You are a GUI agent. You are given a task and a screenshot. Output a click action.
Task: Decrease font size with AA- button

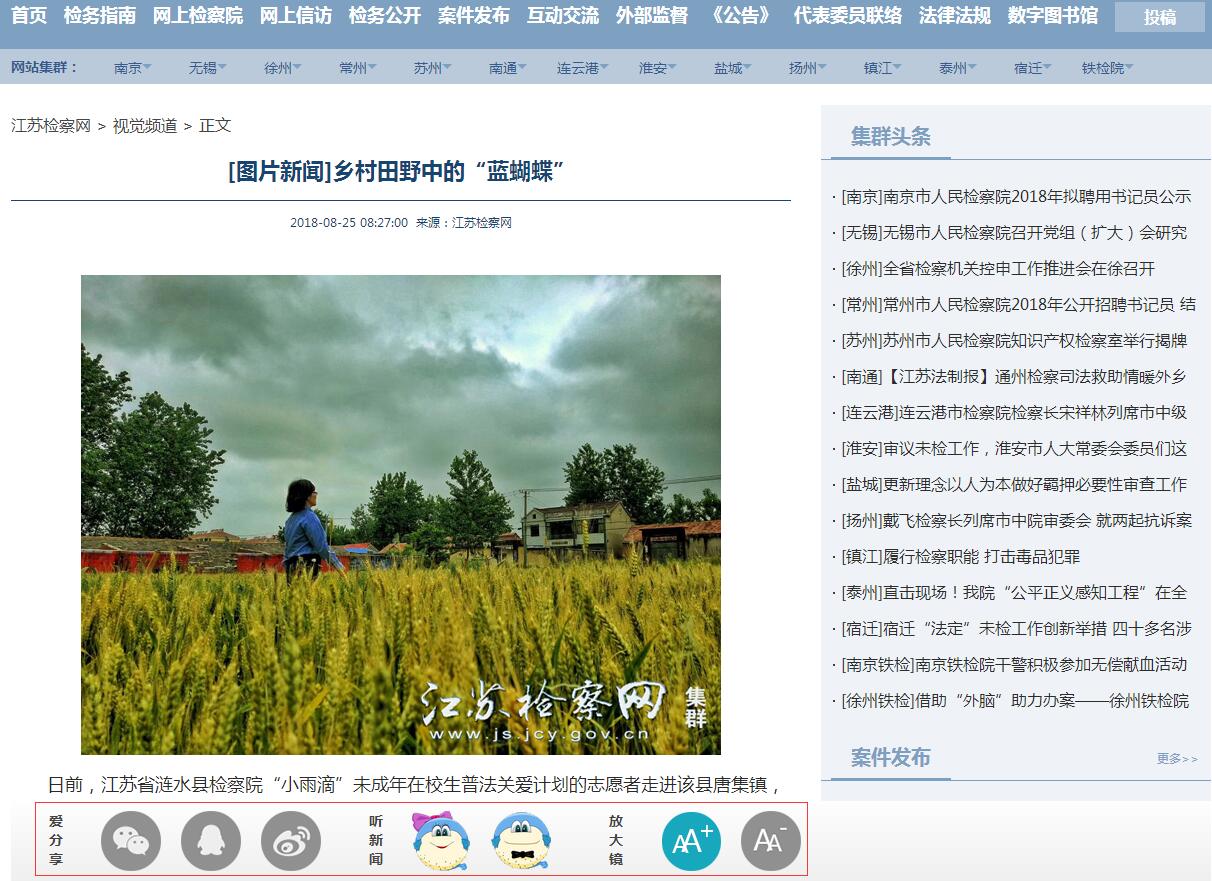click(771, 841)
